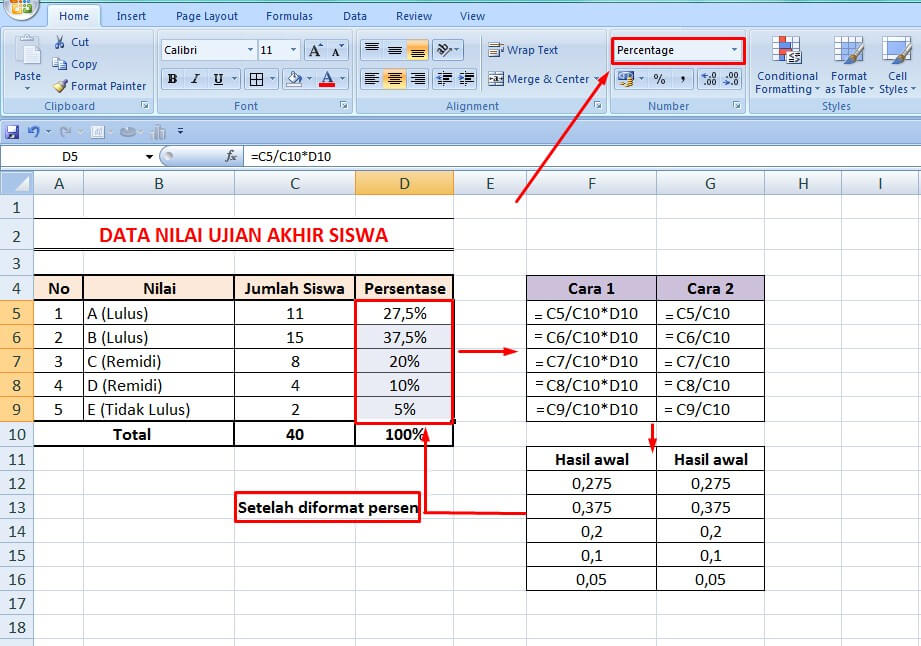This screenshot has height=646, width=921.
Task: Click the Copy command
Action: click(77, 64)
